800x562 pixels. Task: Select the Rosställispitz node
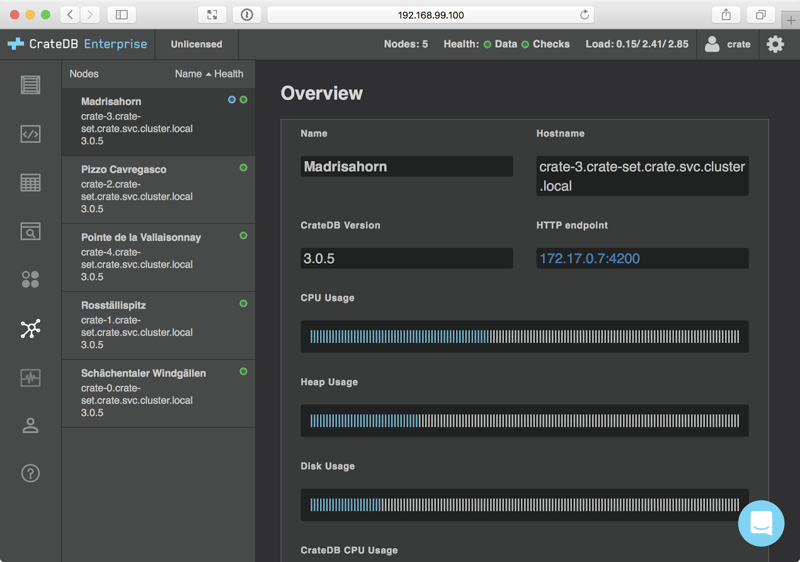click(158, 325)
